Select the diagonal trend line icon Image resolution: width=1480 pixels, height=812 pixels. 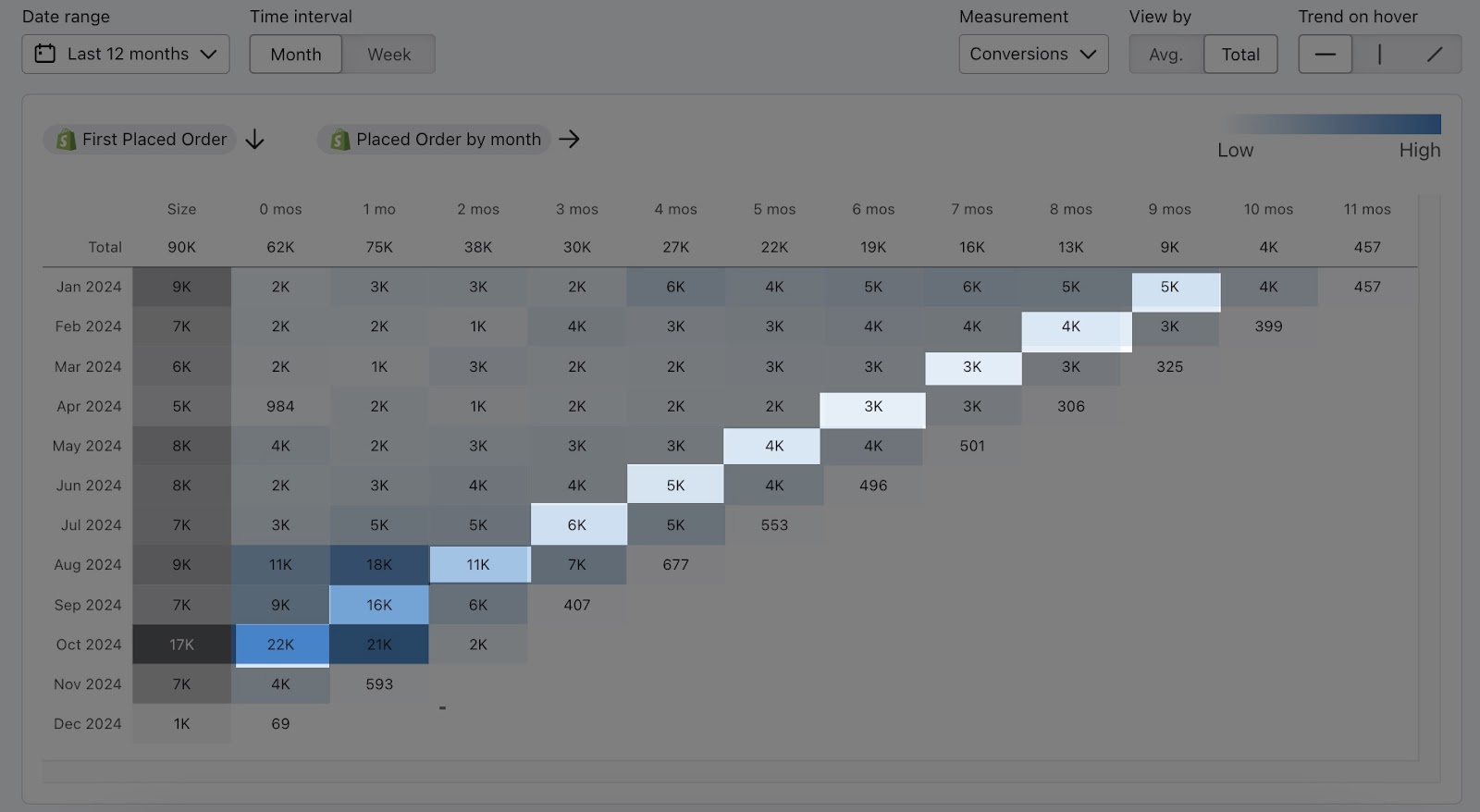1434,55
